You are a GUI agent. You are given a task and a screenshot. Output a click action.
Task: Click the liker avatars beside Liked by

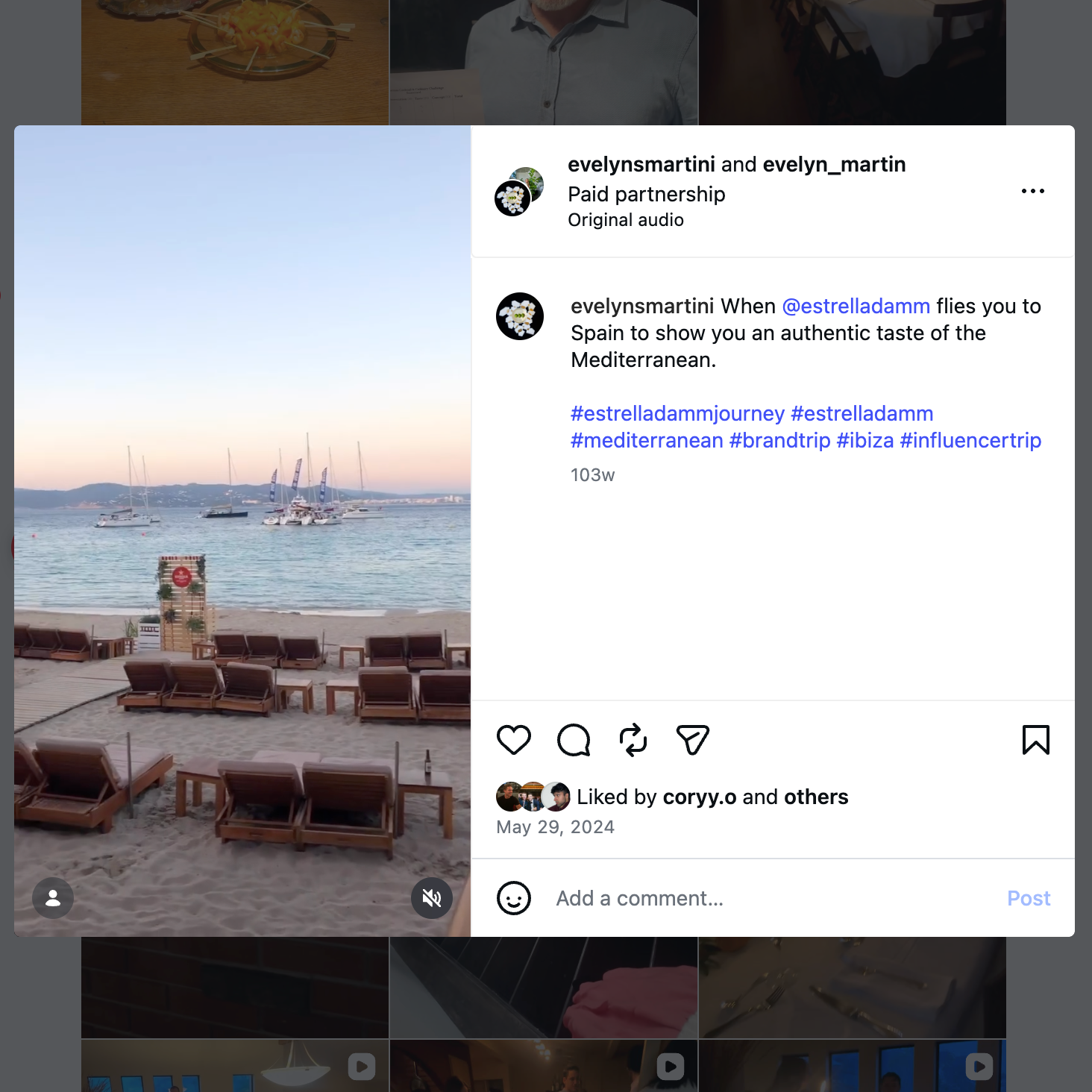tap(533, 797)
